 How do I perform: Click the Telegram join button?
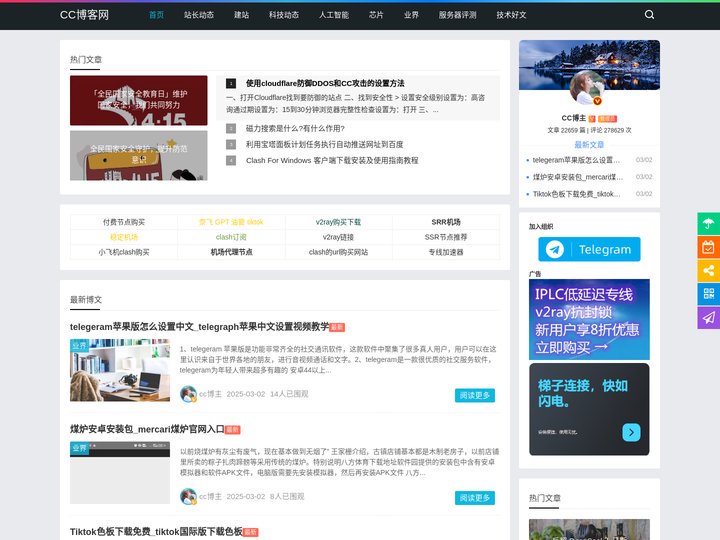[589, 249]
